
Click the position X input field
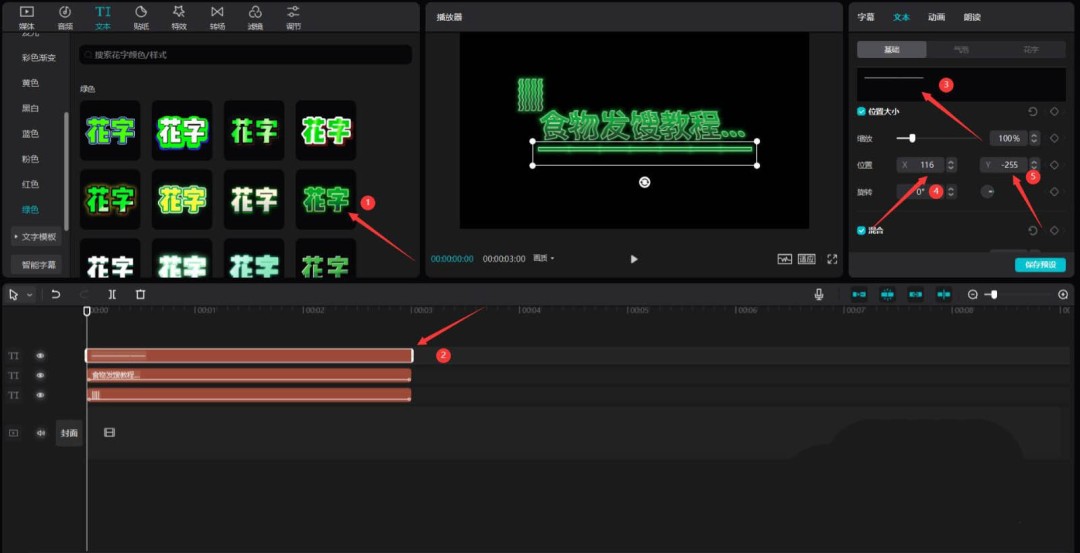point(926,164)
